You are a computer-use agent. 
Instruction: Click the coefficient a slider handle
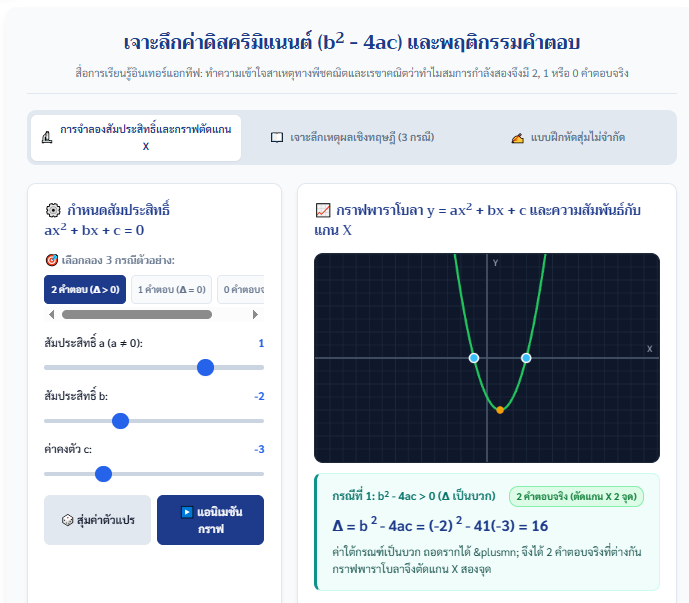pos(205,367)
